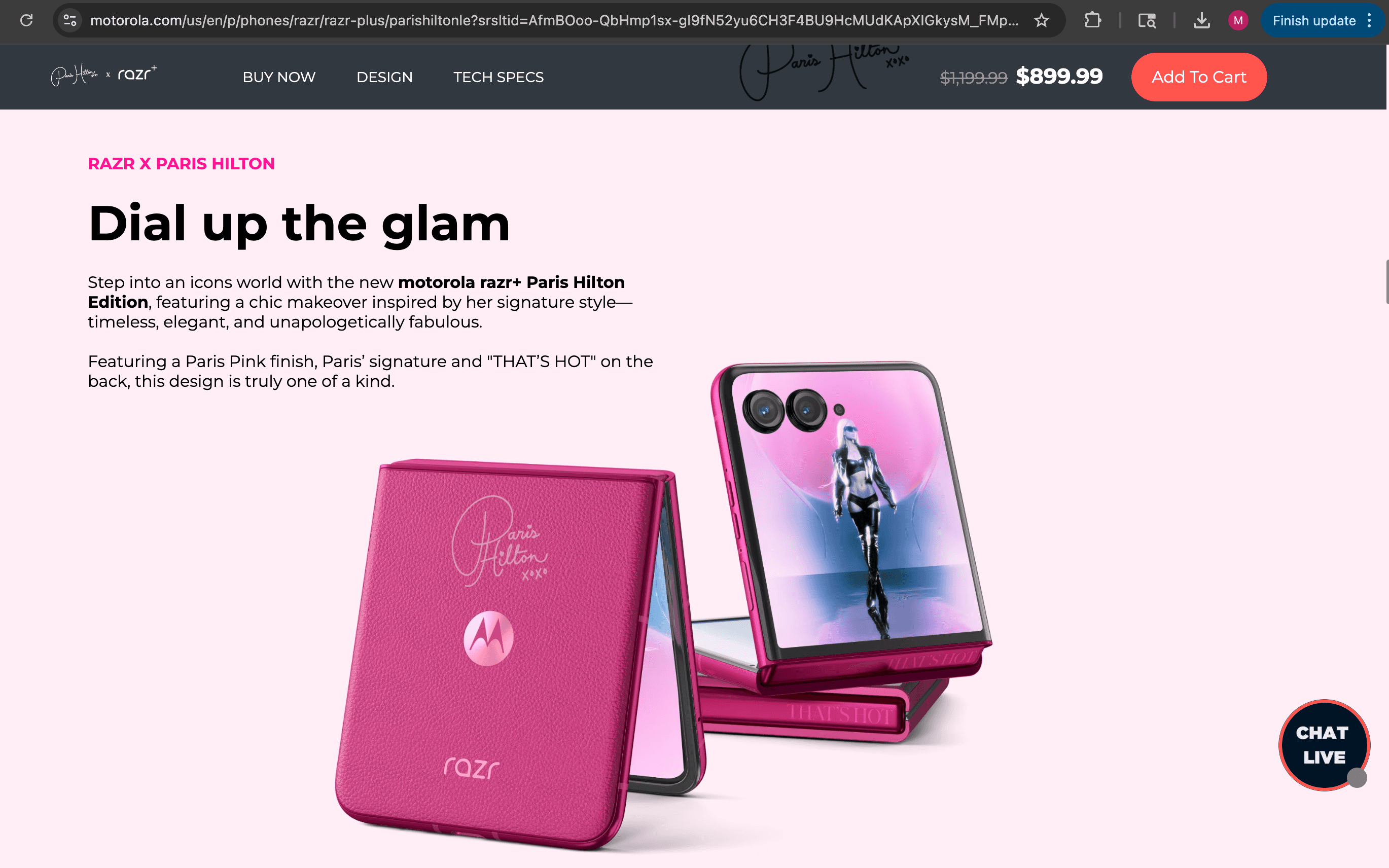This screenshot has height=868, width=1389.
Task: Click the Paris Hilton x razr+ logo
Action: (x=104, y=75)
